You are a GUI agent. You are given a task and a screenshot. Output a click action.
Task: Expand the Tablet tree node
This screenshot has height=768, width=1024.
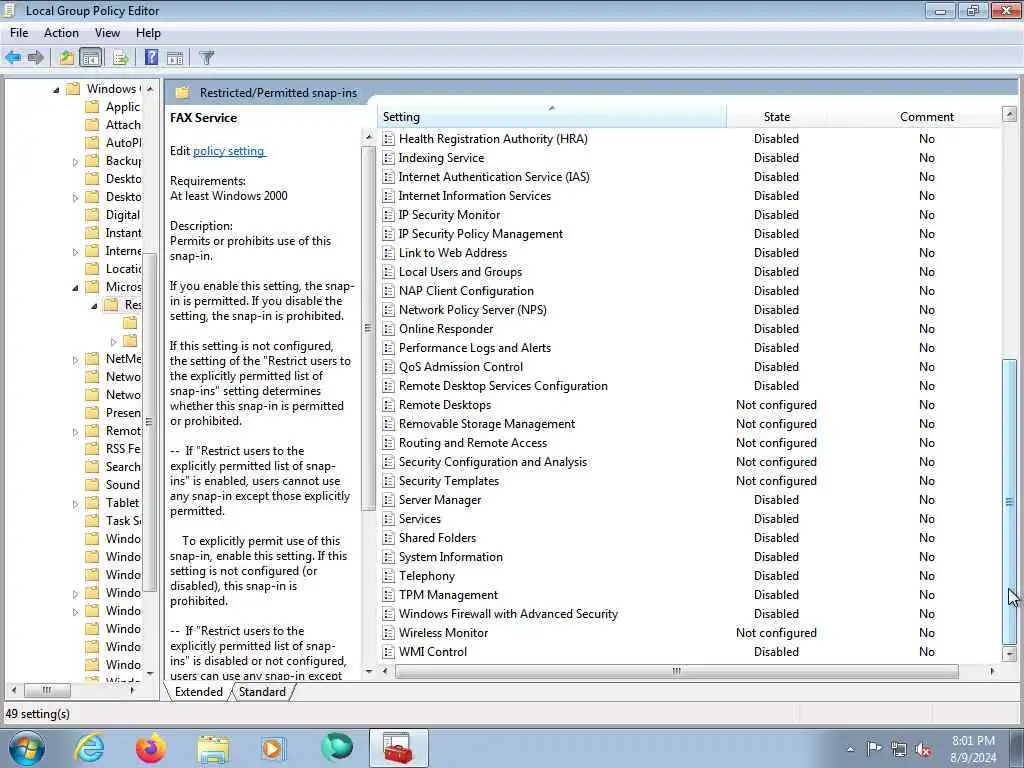click(x=75, y=504)
